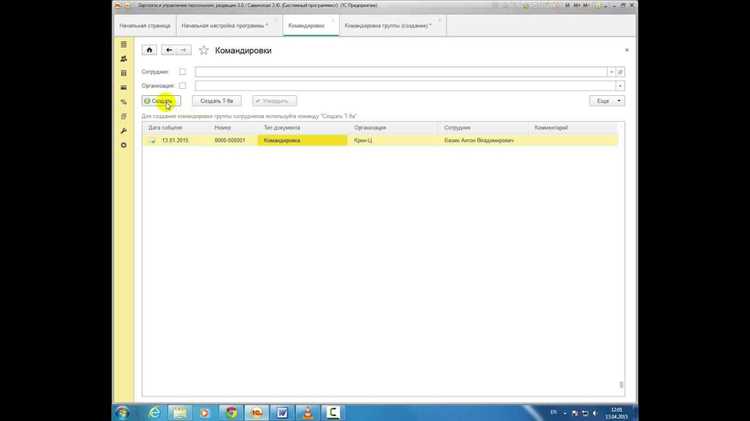Select the employee name cell in the row
750x421 pixels.
[479, 140]
